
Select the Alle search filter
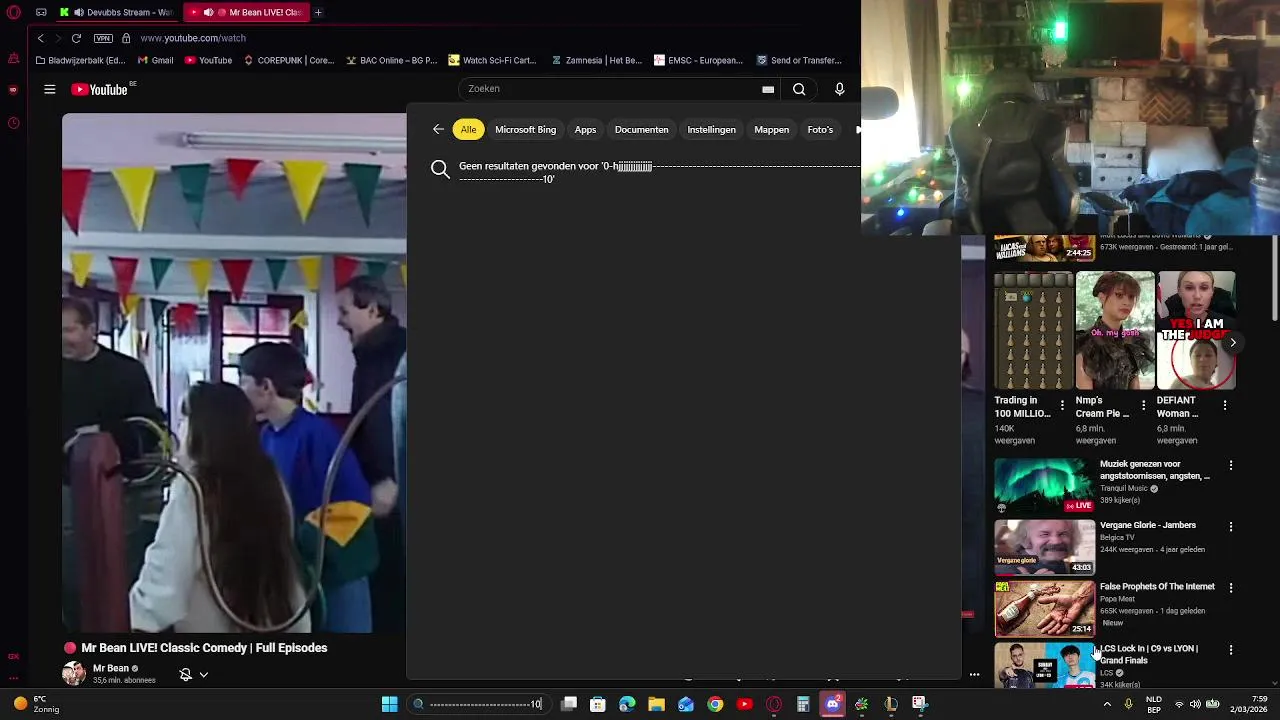click(468, 129)
